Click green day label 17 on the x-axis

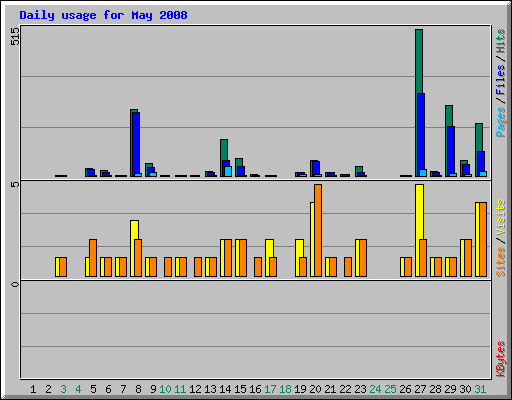point(270,389)
